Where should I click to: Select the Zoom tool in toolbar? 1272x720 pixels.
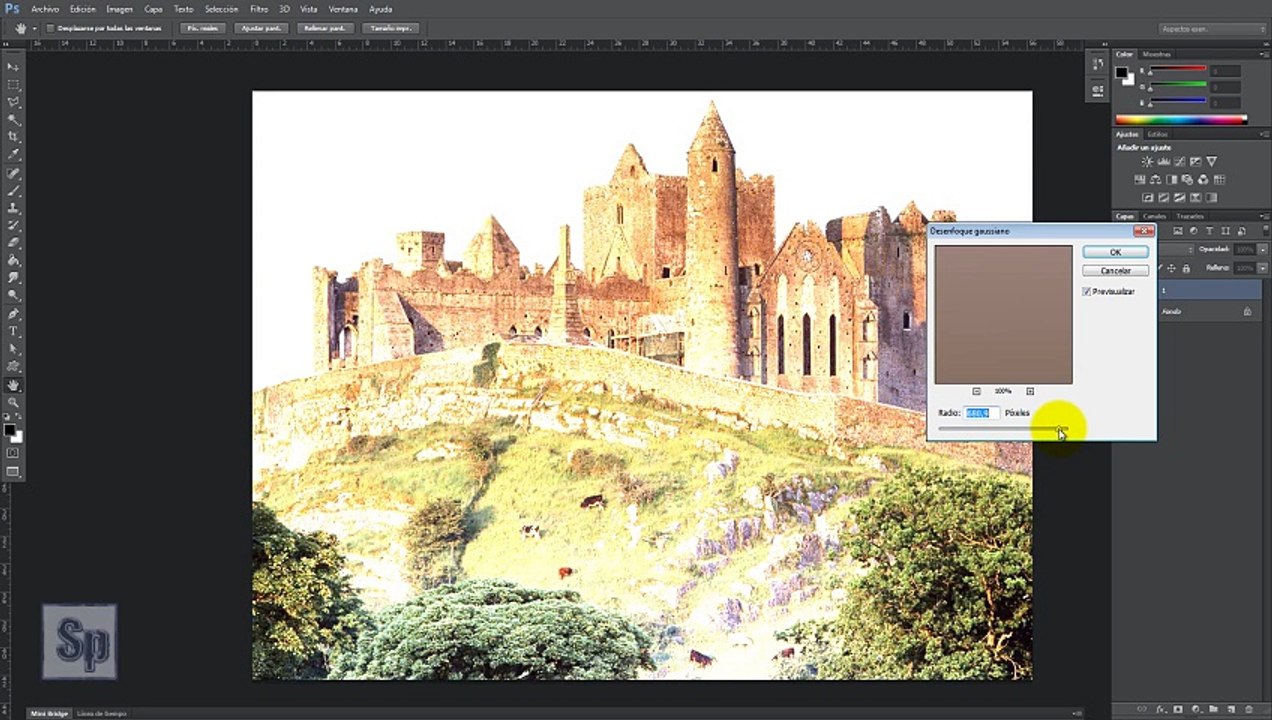coord(14,402)
